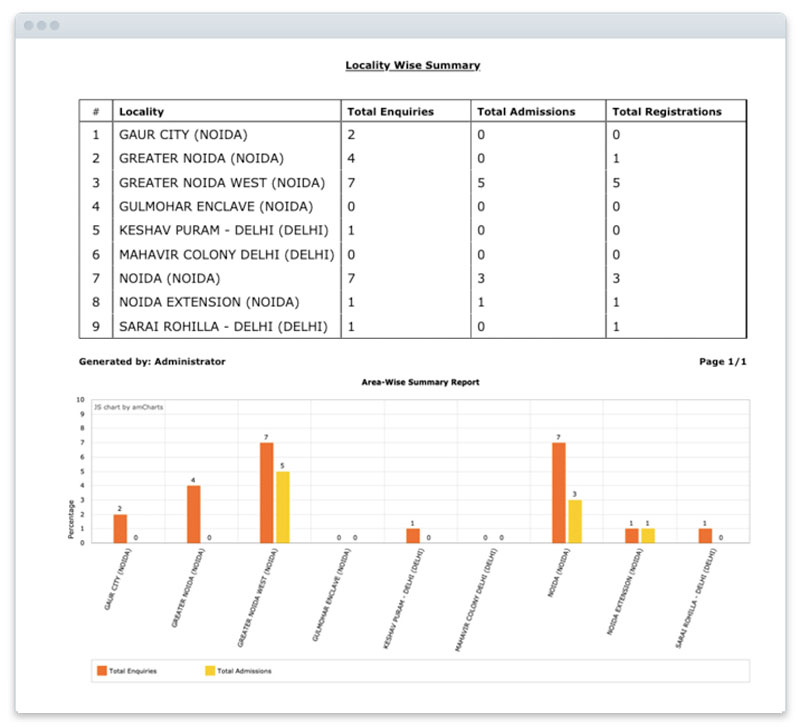800x727 pixels.
Task: Select the GREATER NOIDA (NOIDA) table row
Action: tap(412, 159)
